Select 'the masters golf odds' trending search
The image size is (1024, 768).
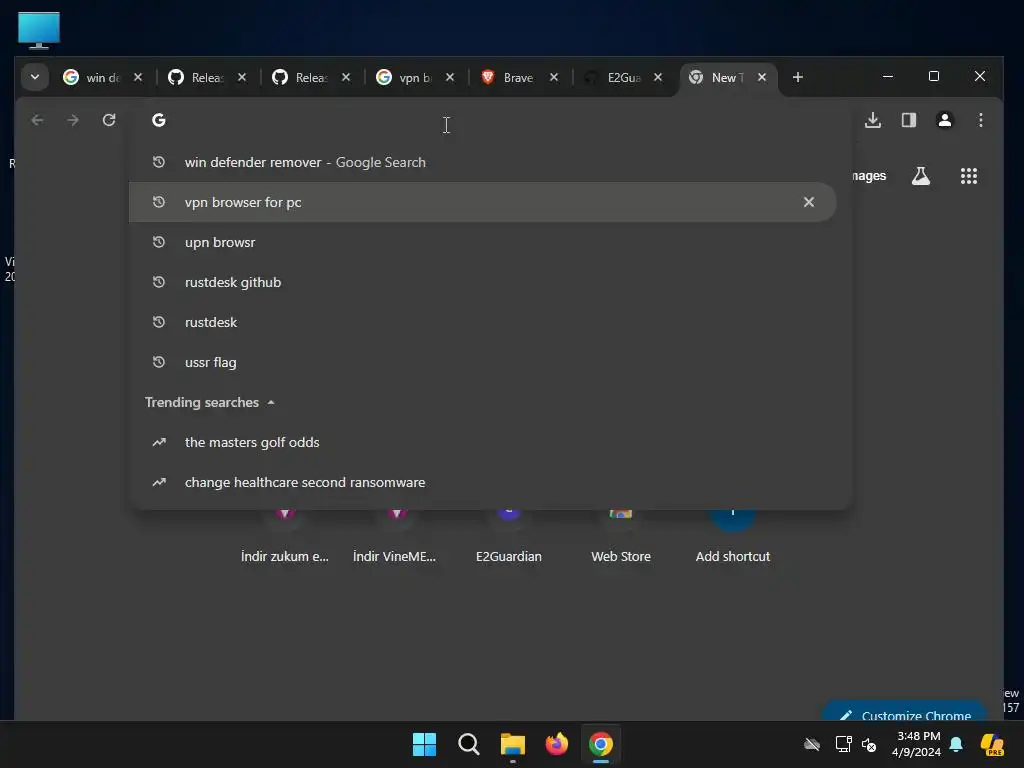coord(483,442)
